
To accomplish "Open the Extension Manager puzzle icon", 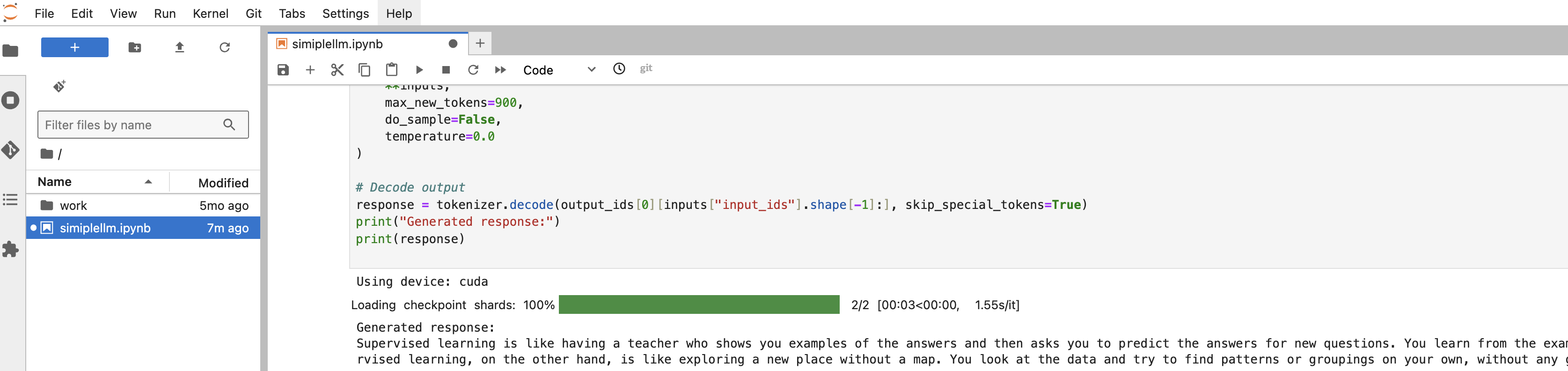I will pos(10,249).
